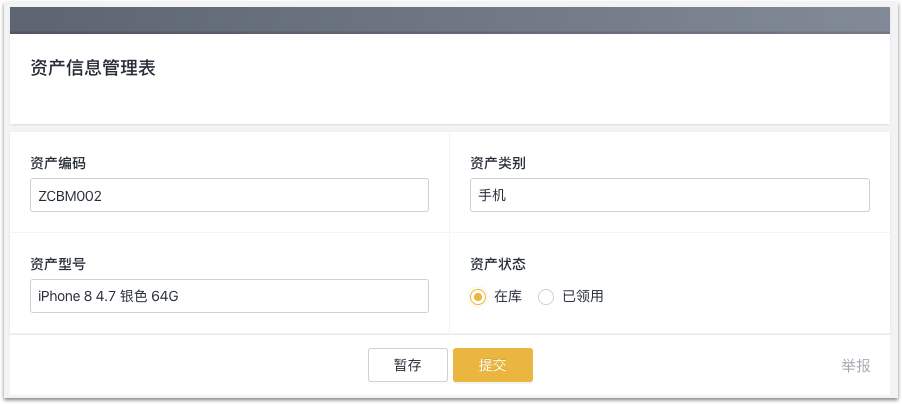Focus the 资产类别 field showing 手机
This screenshot has width=902, height=404.
point(669,196)
